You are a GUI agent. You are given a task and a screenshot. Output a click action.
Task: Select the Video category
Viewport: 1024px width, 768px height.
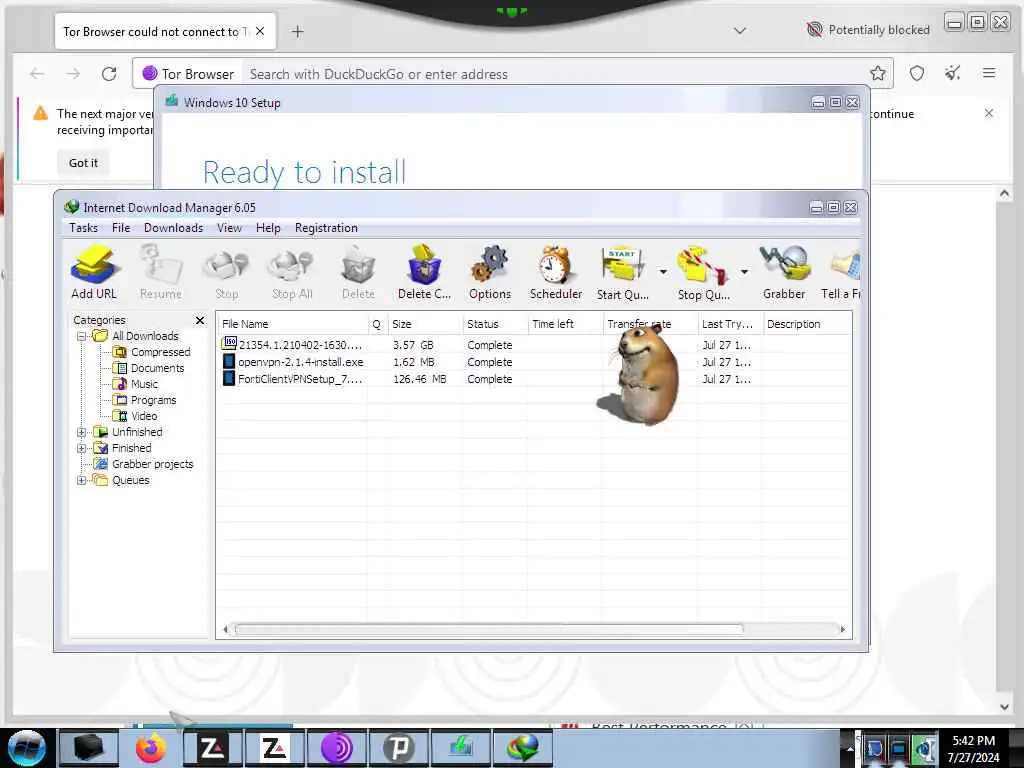[x=144, y=416]
